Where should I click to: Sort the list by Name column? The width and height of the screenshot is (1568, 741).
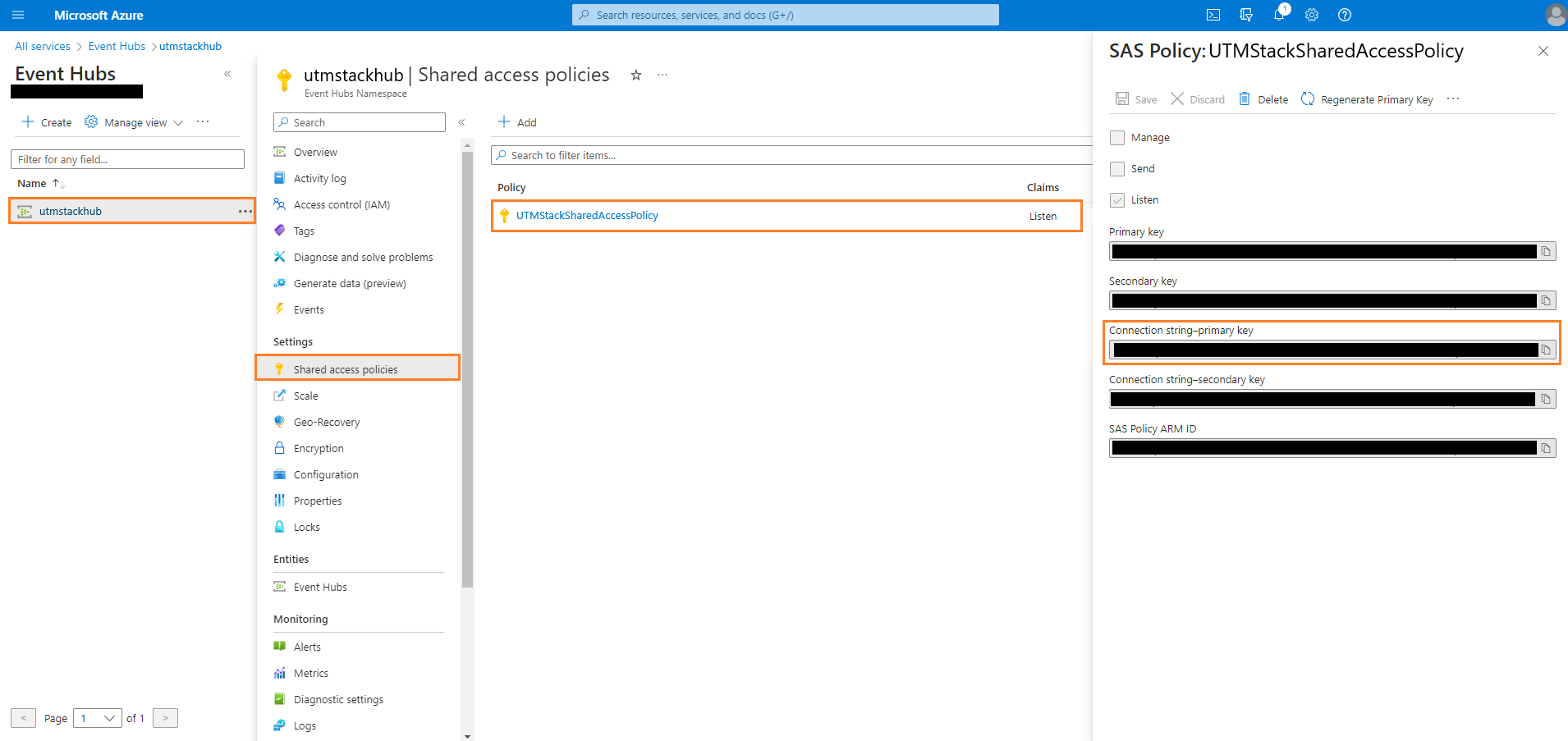[x=40, y=184]
